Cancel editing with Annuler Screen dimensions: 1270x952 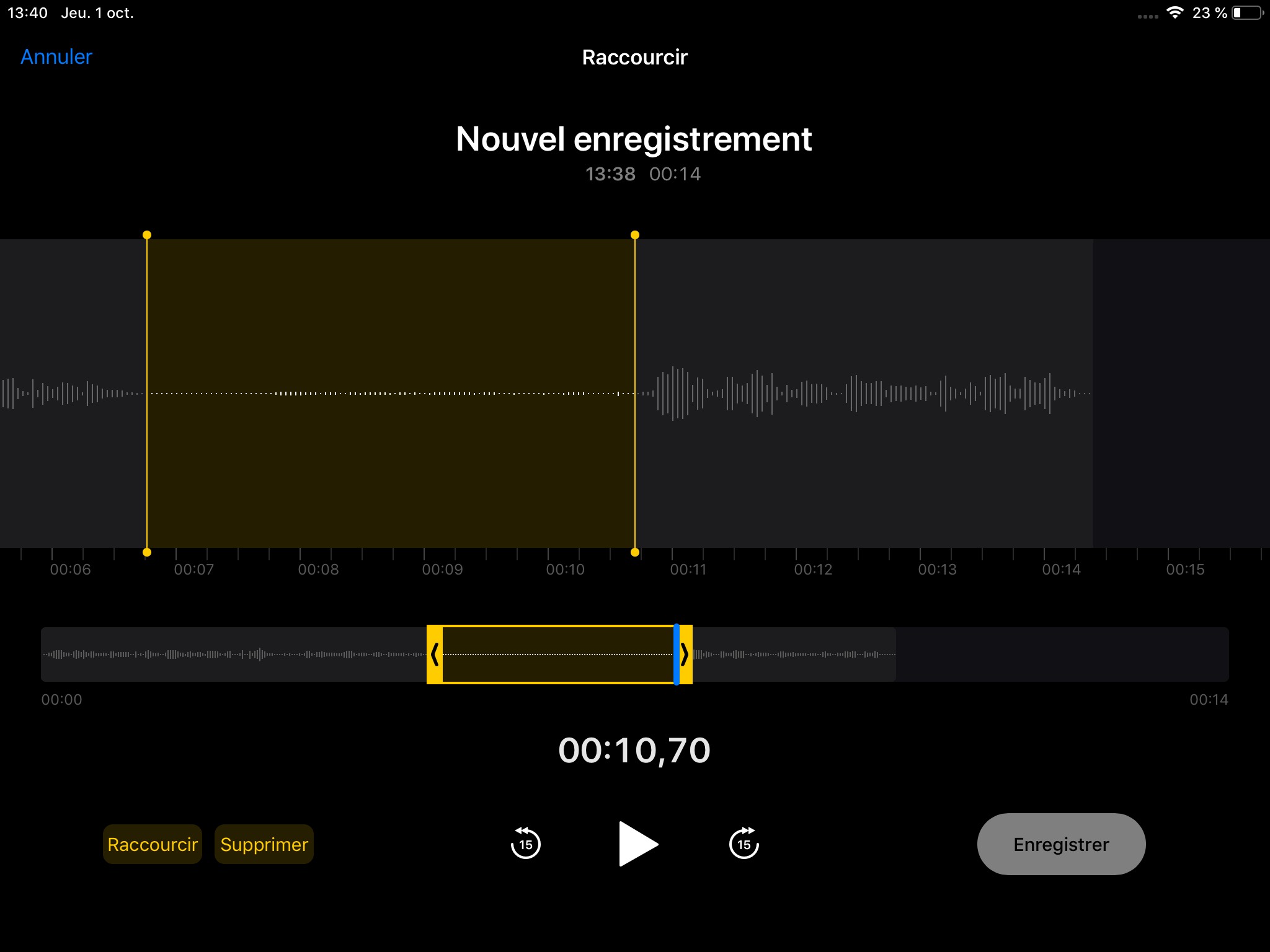[56, 57]
